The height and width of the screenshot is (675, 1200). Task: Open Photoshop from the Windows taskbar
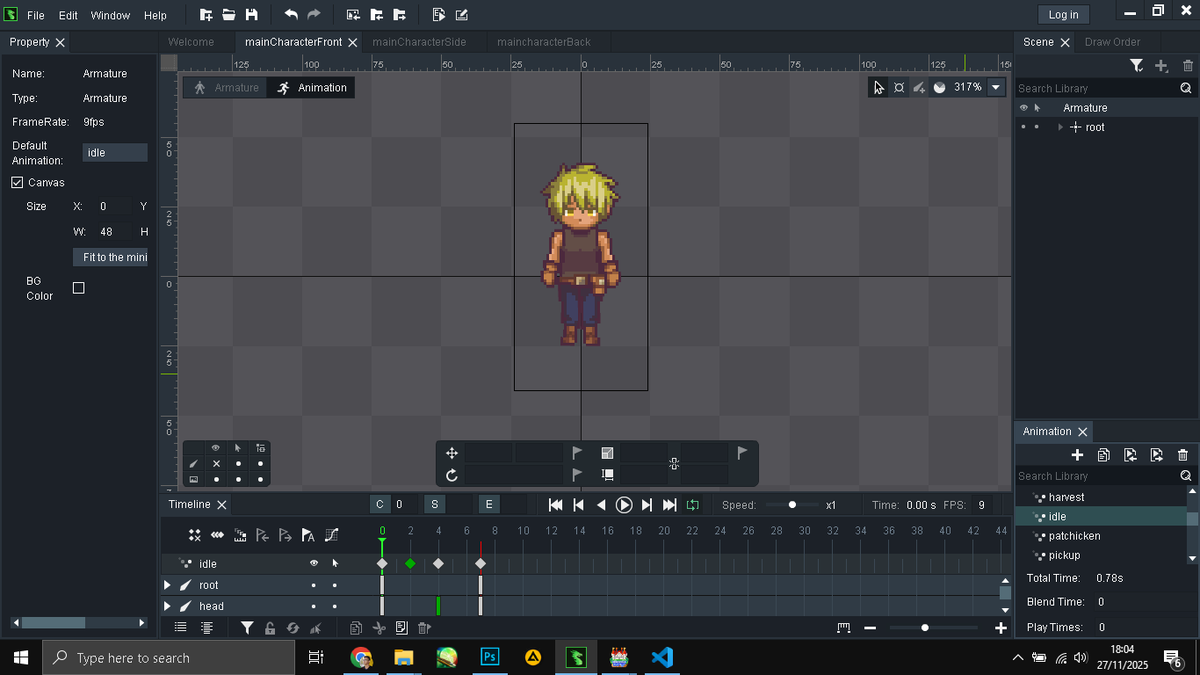[x=490, y=657]
